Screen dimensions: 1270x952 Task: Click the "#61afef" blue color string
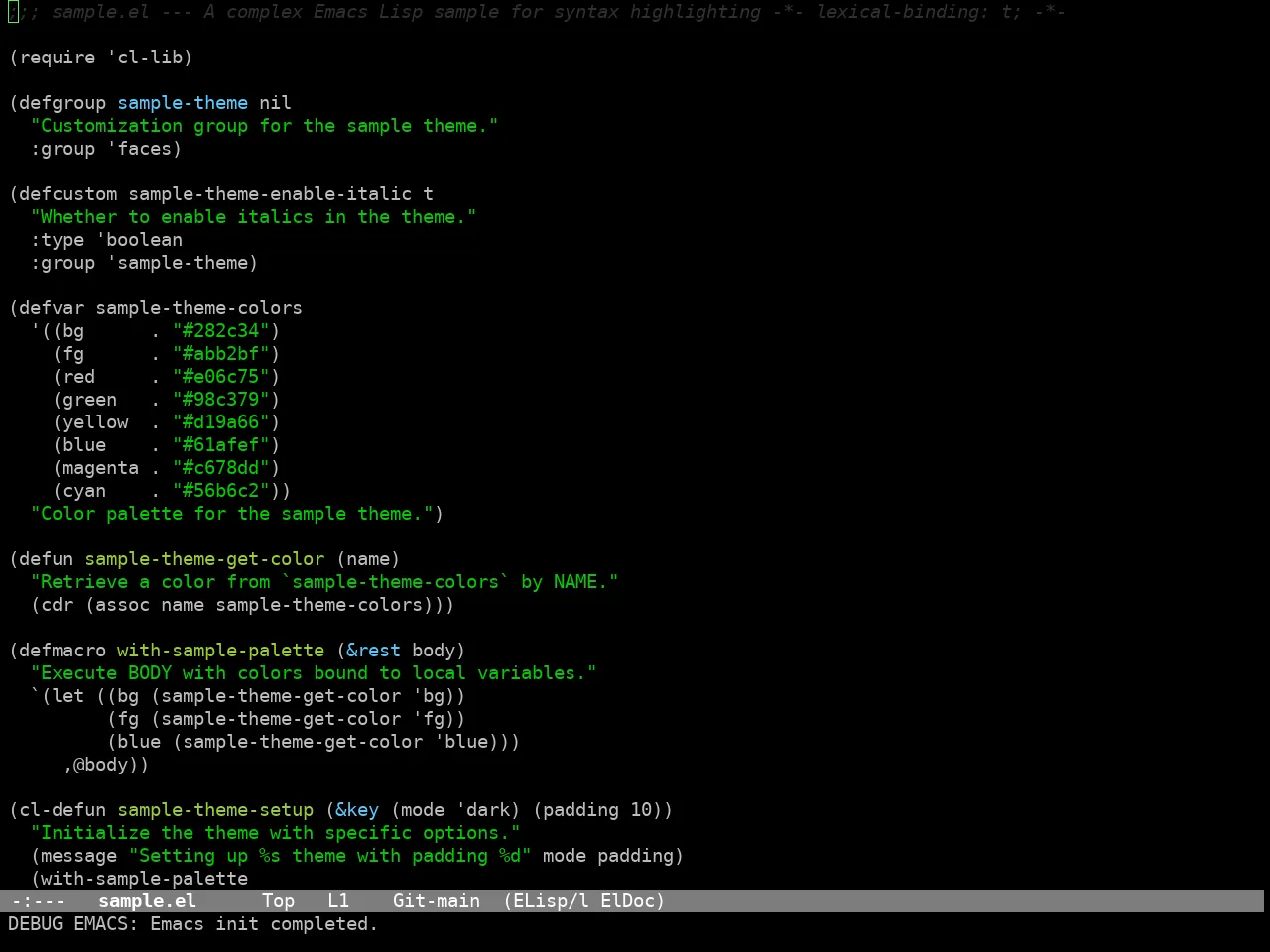(220, 445)
